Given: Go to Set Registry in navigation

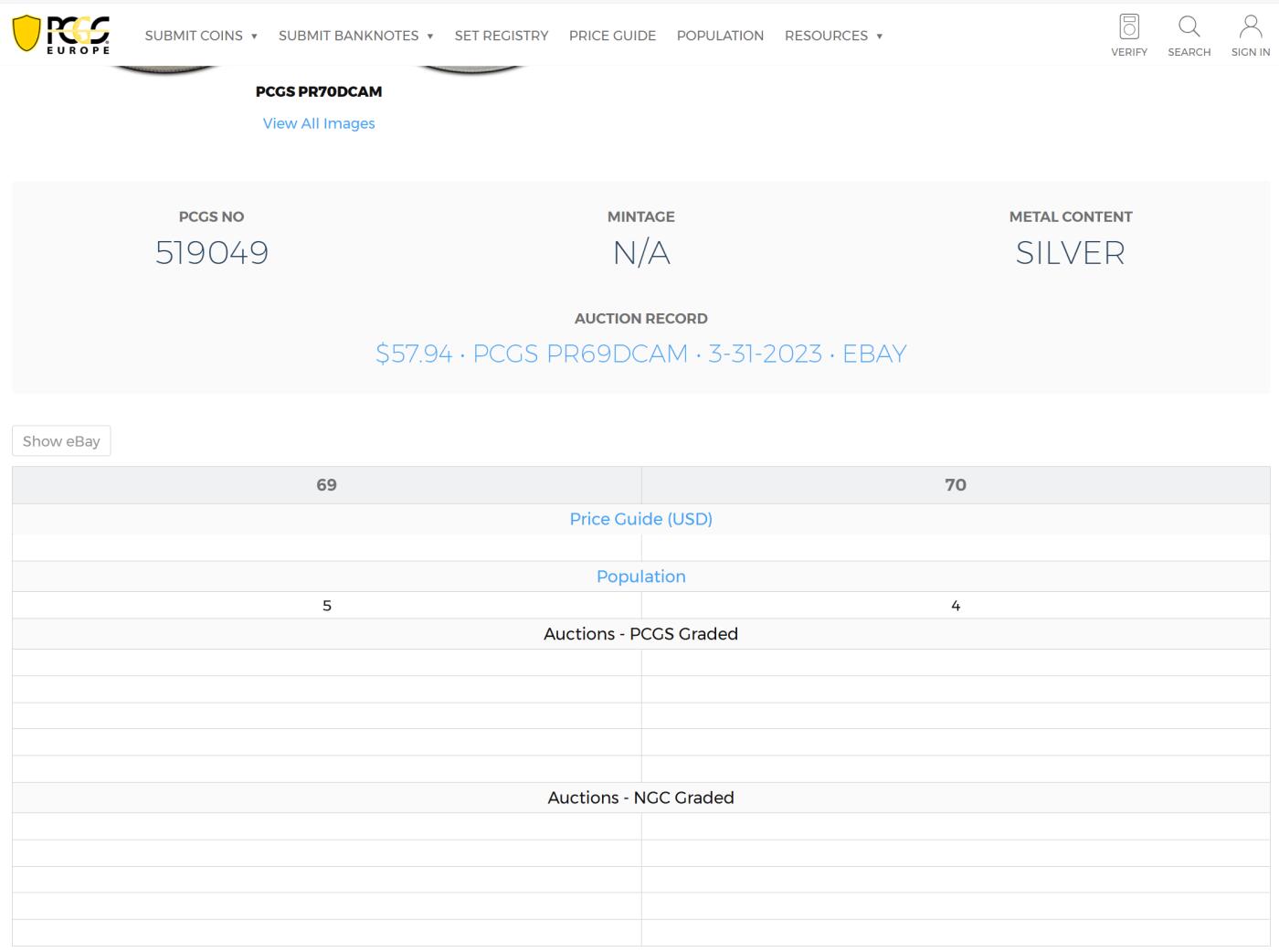Looking at the screenshot, I should [502, 36].
